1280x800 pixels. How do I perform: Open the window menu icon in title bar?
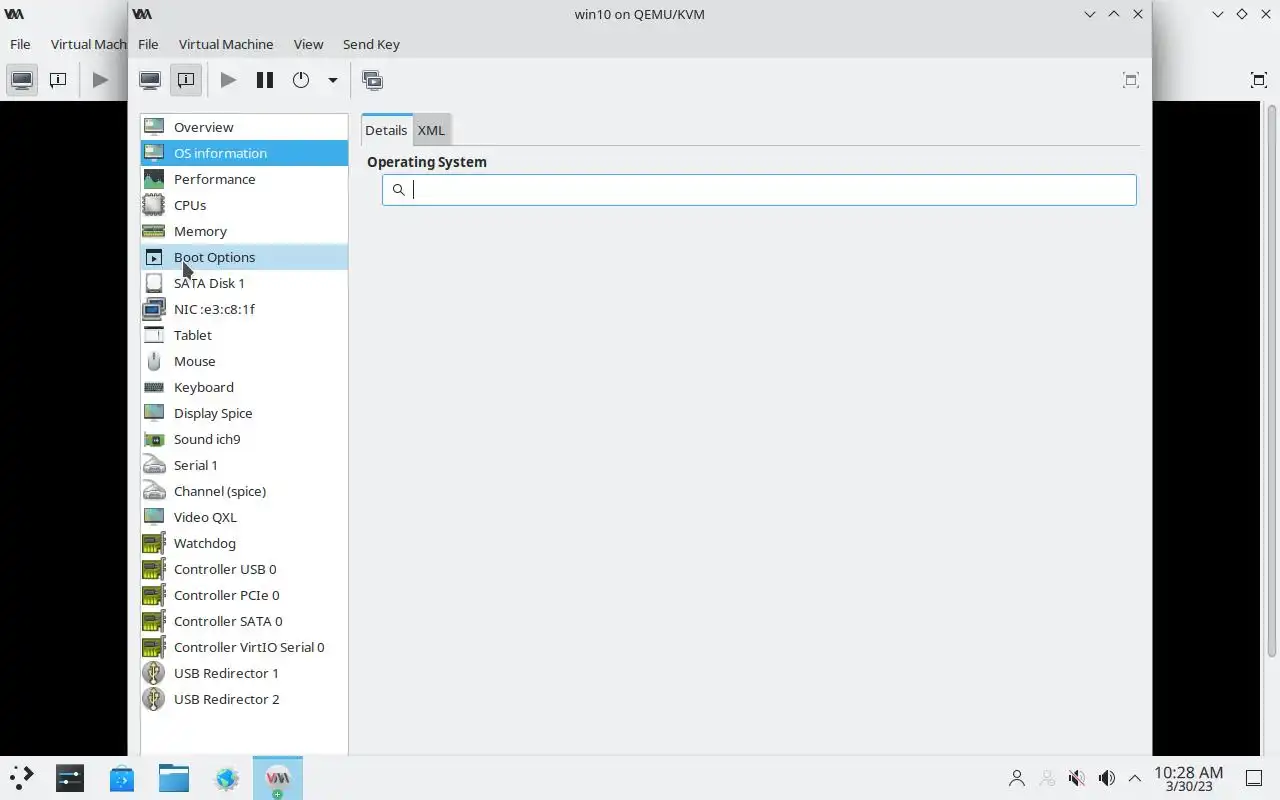click(x=143, y=14)
